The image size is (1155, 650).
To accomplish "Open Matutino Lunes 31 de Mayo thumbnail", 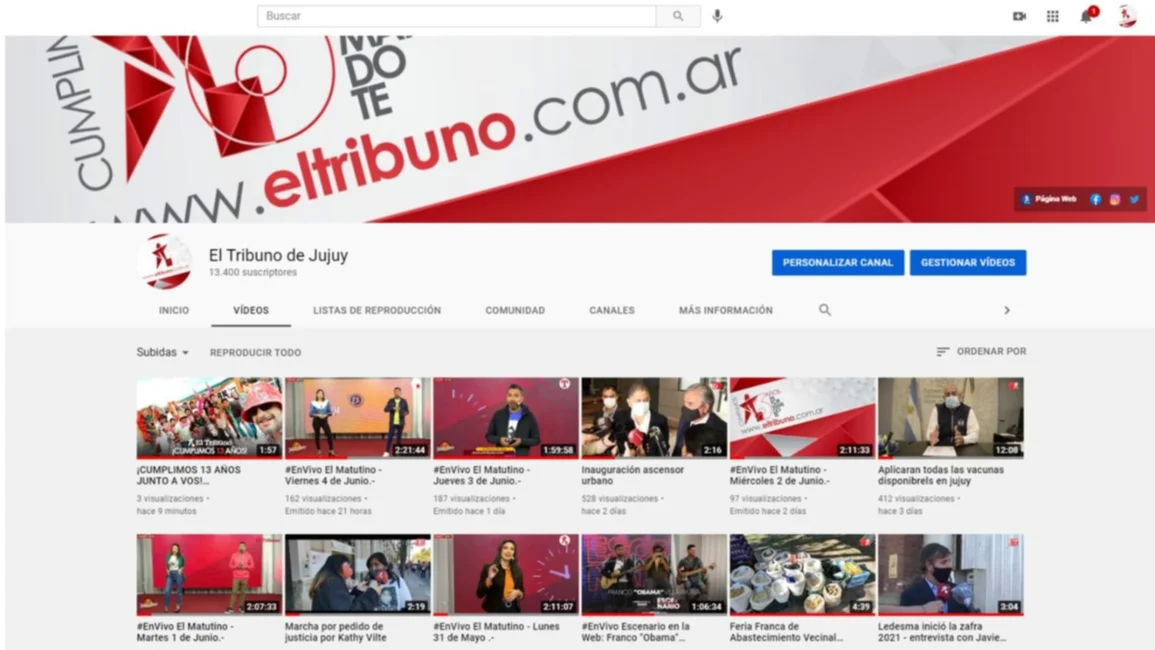I will pos(506,575).
